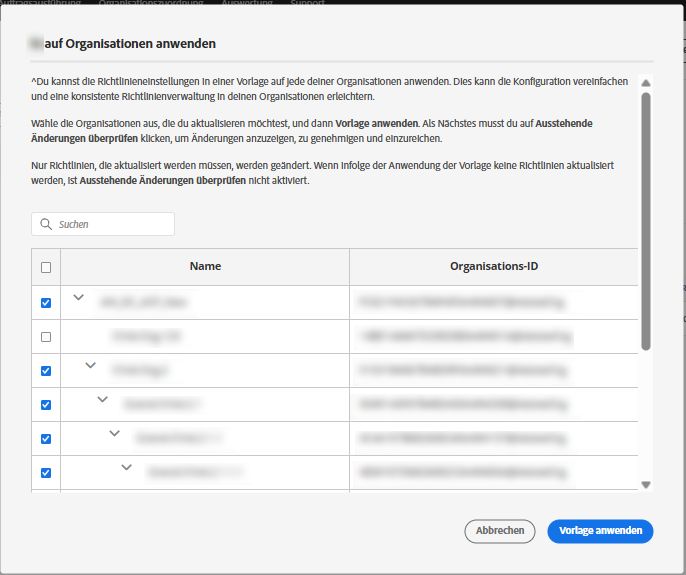
Task: Tick the select-all checkbox in the table header
Action: [46, 267]
